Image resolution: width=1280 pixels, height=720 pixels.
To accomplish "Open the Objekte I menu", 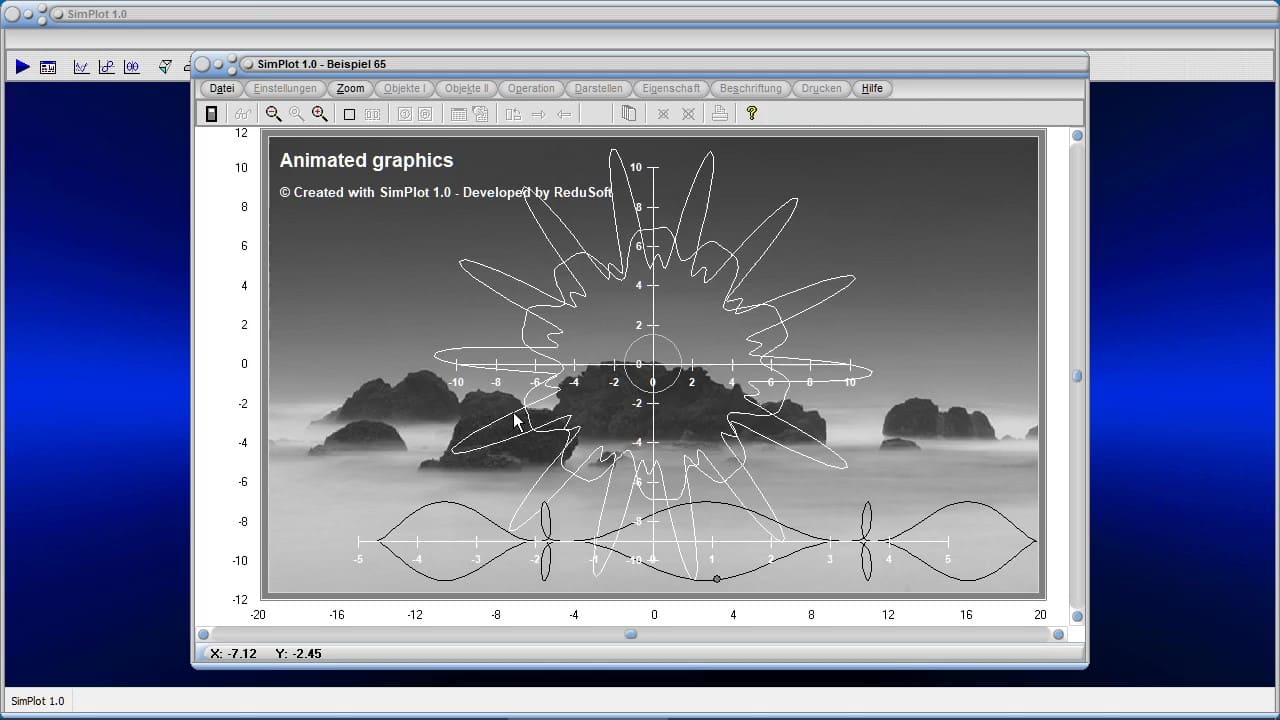I will click(x=404, y=88).
